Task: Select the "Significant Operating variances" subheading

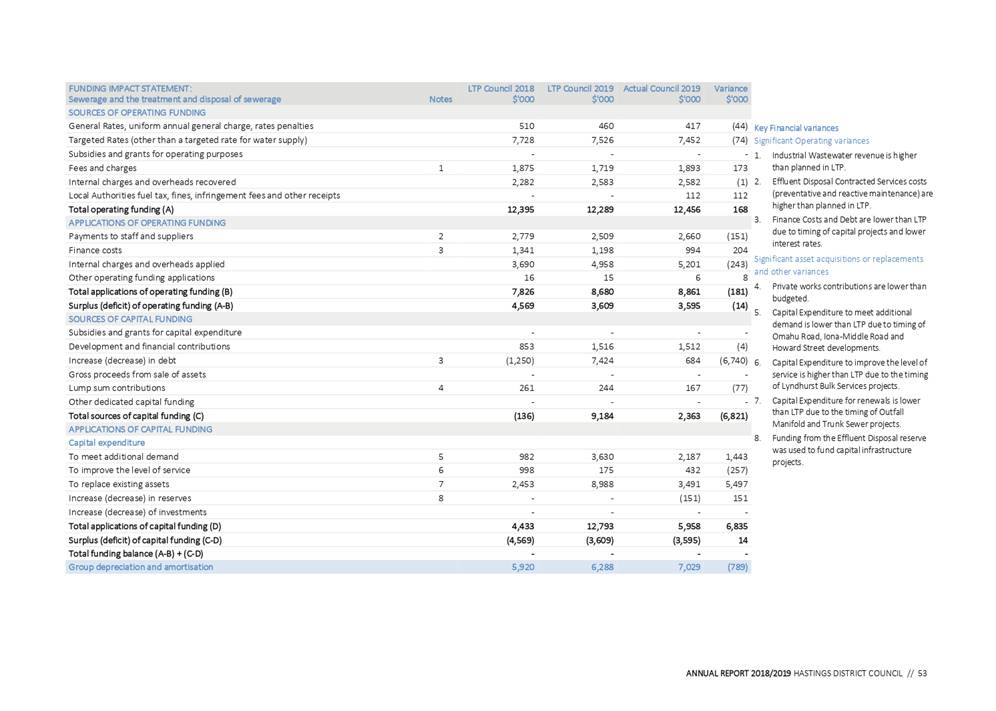Action: [x=812, y=140]
